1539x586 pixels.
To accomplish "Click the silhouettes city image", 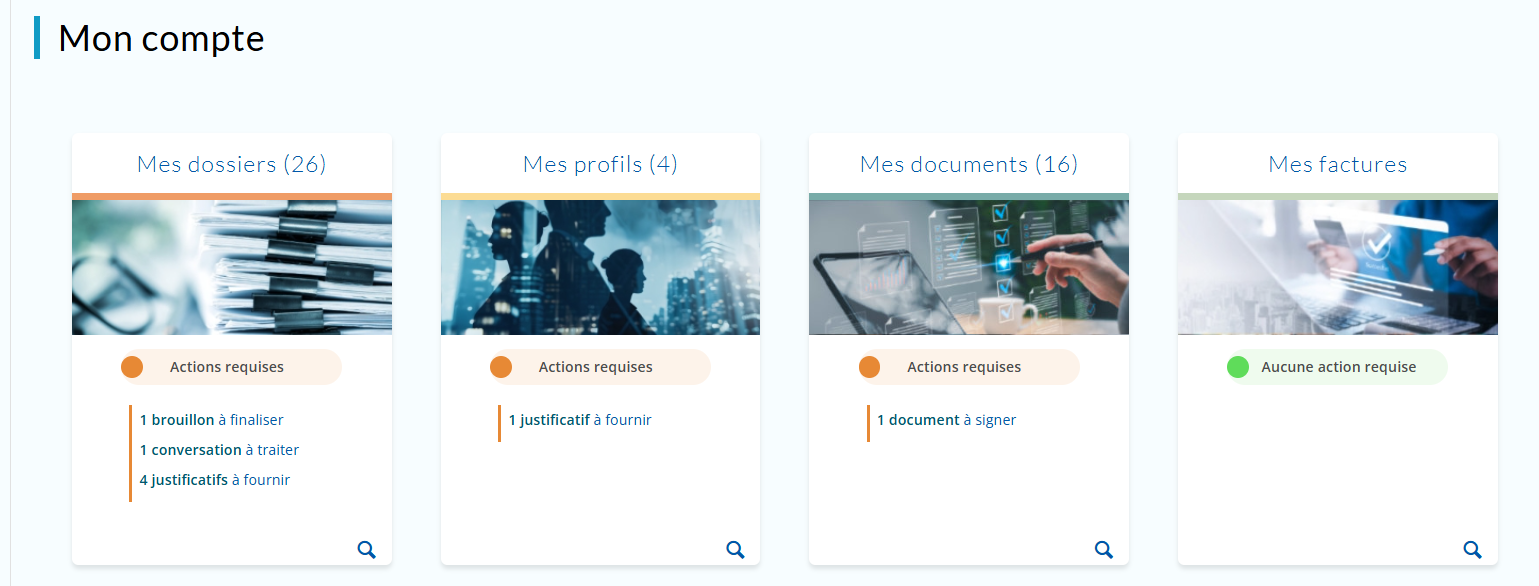I will 600,267.
